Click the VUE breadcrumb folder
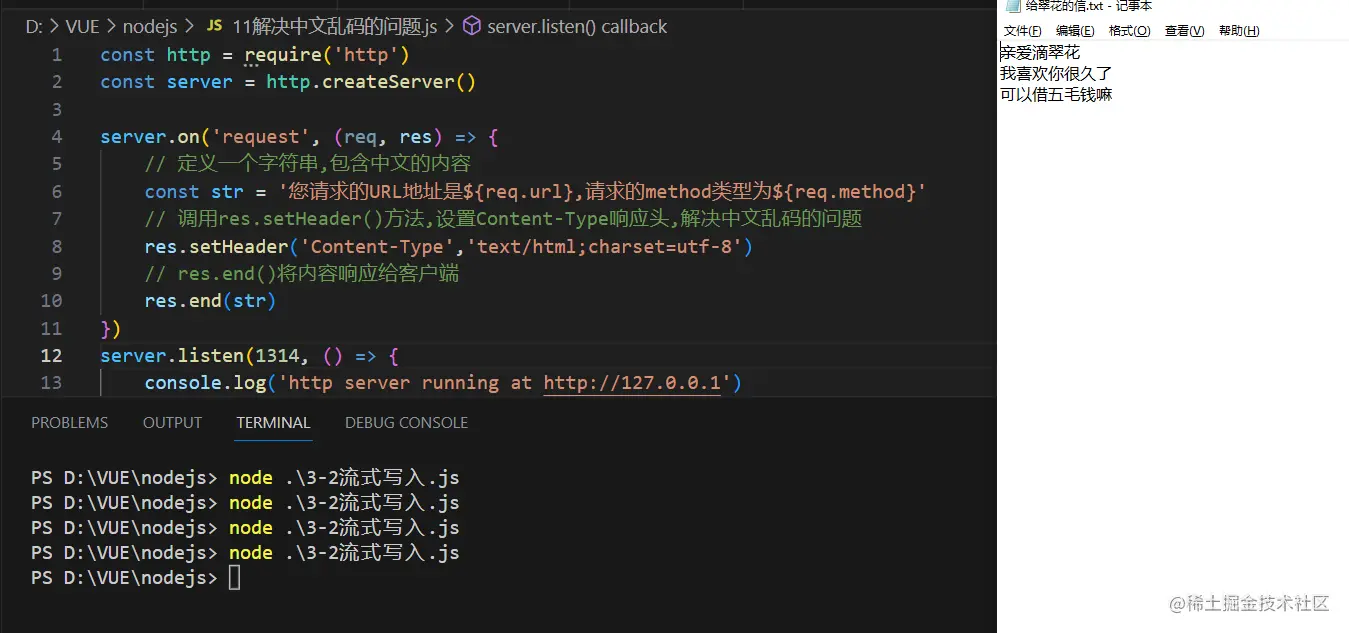 coord(82,27)
